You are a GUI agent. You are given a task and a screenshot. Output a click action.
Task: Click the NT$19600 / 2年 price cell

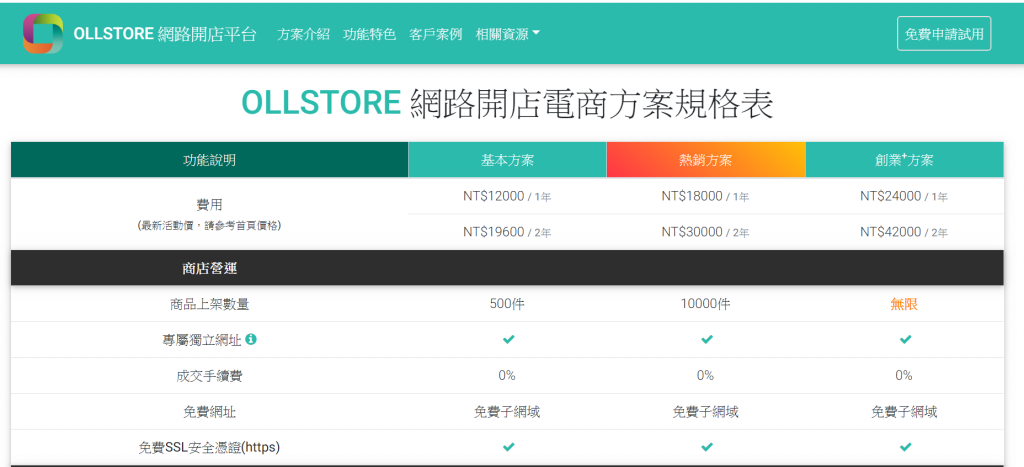tap(507, 232)
